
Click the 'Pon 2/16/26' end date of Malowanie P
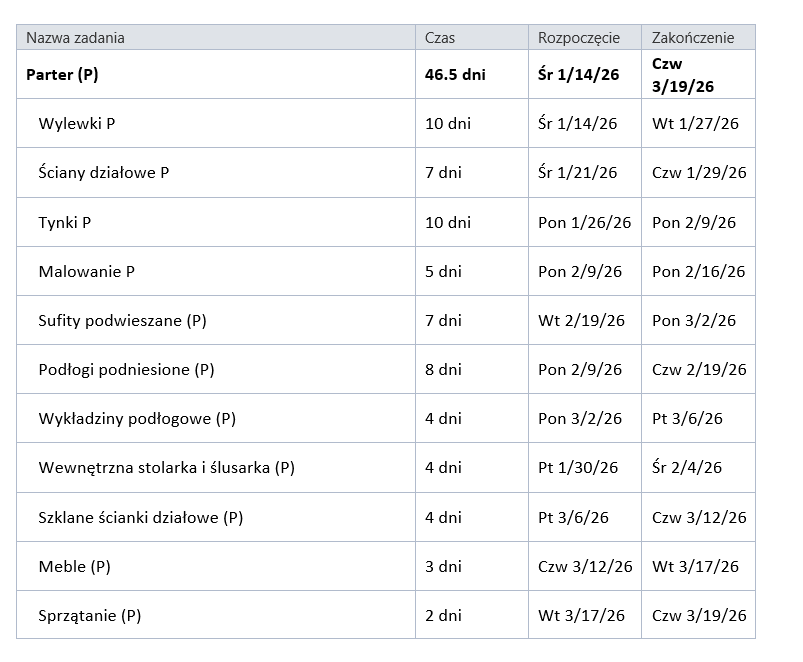point(699,271)
